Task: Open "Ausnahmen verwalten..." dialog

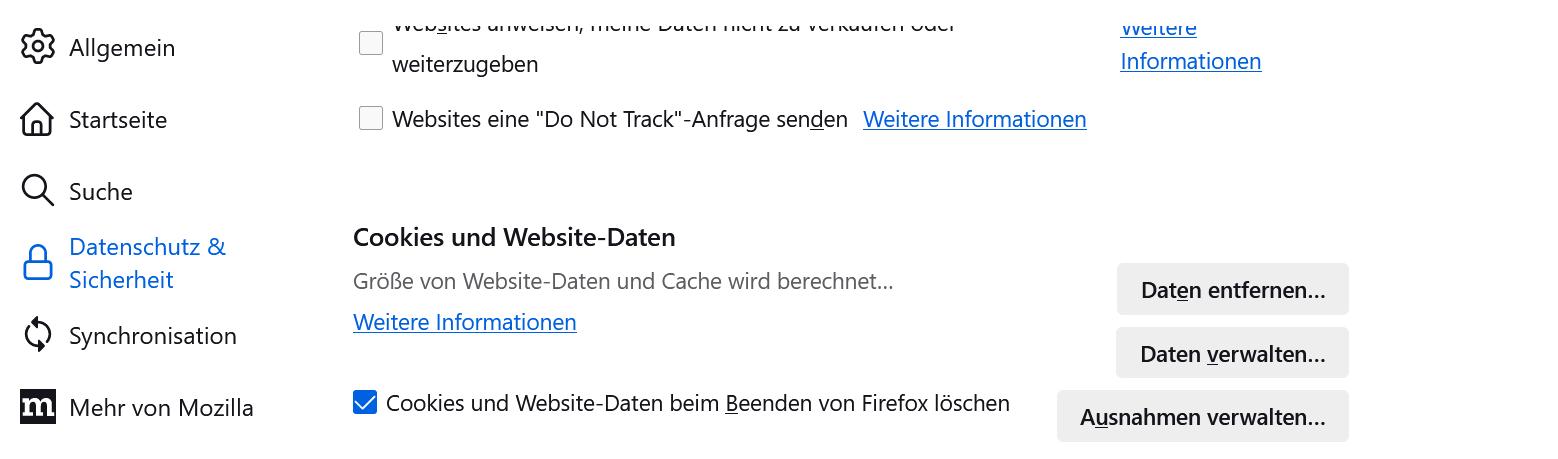Action: (1202, 416)
